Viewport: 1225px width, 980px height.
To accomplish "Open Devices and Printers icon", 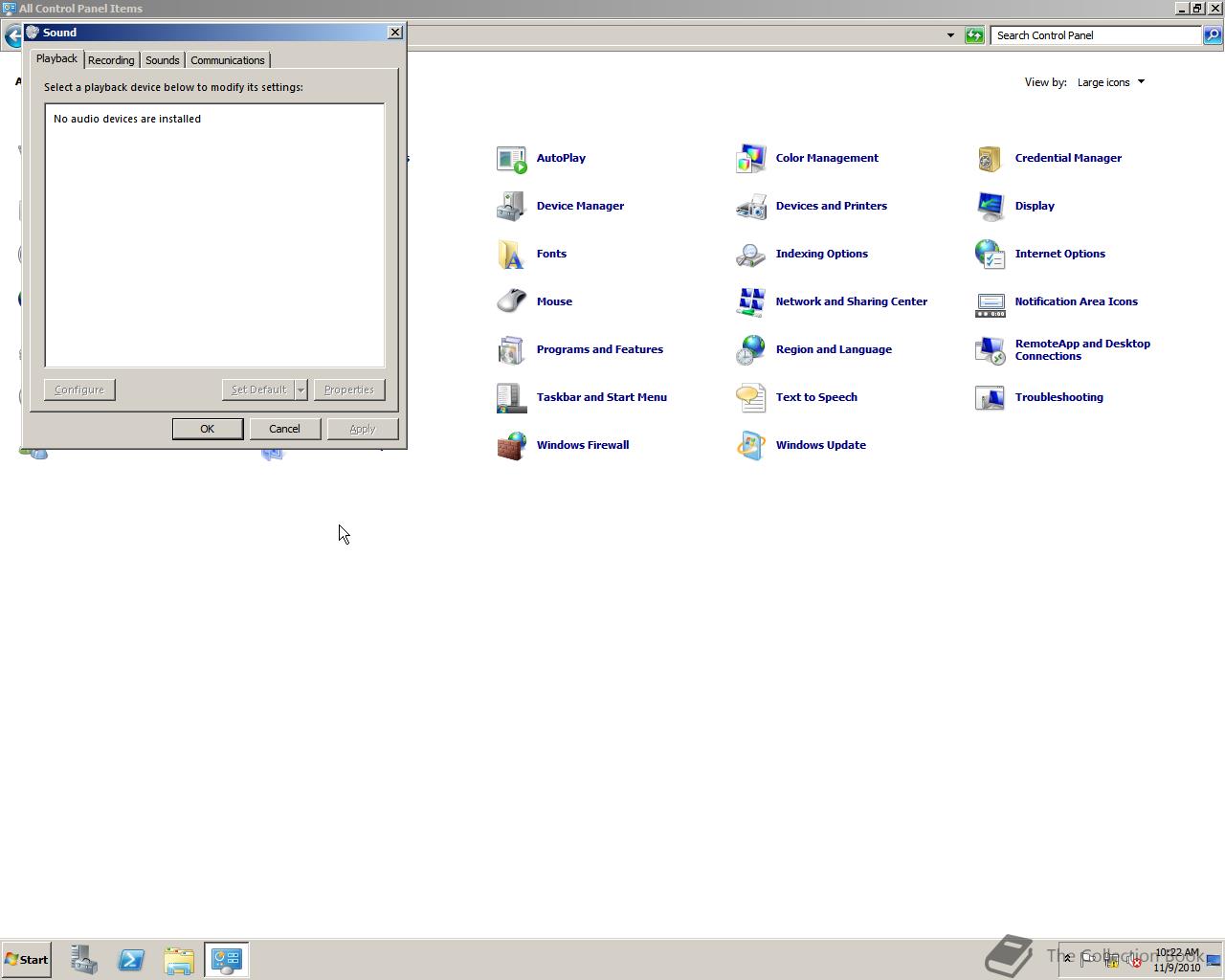I will [x=751, y=207].
